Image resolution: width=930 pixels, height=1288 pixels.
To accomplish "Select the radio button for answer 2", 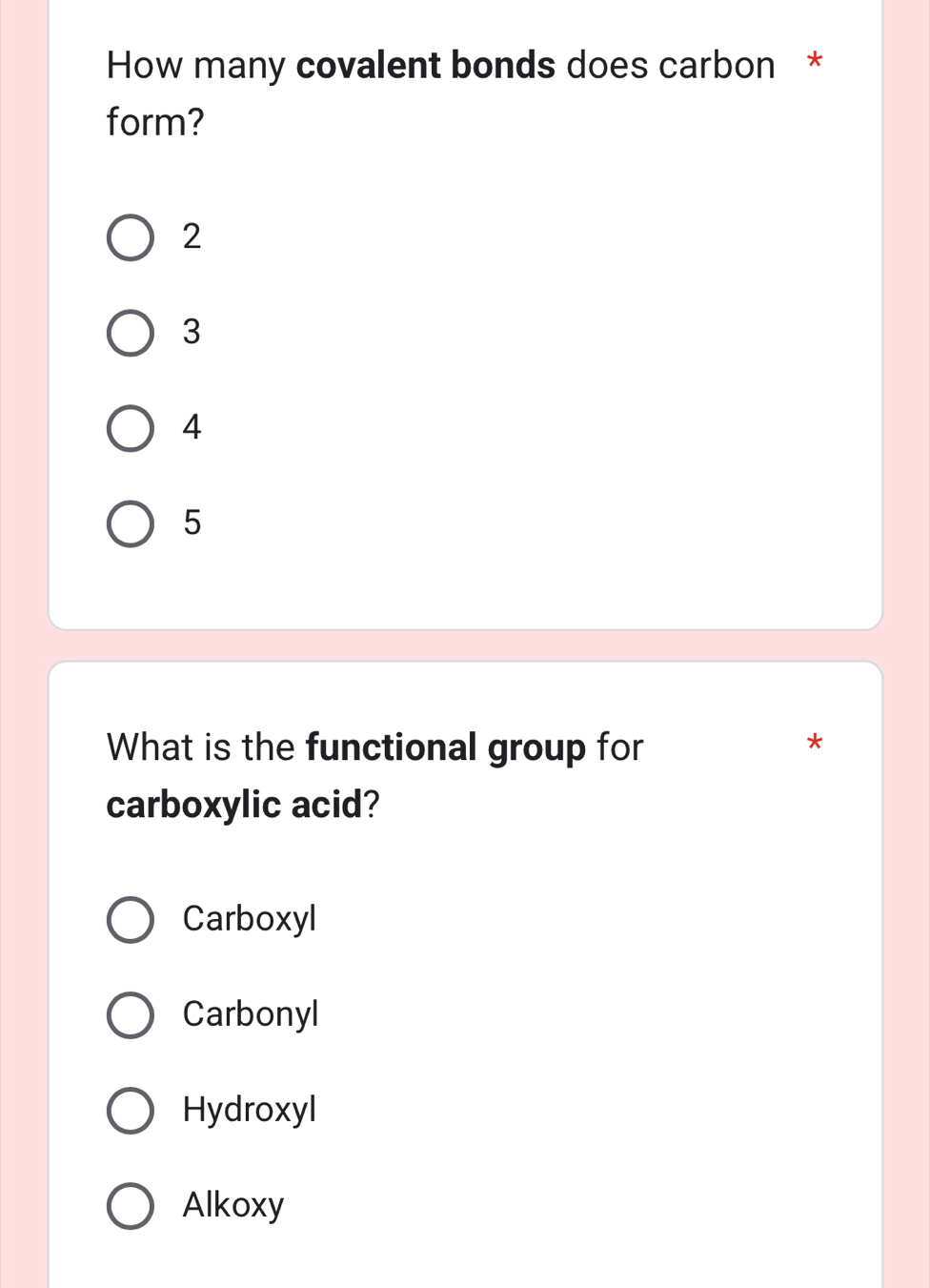I will (x=130, y=237).
